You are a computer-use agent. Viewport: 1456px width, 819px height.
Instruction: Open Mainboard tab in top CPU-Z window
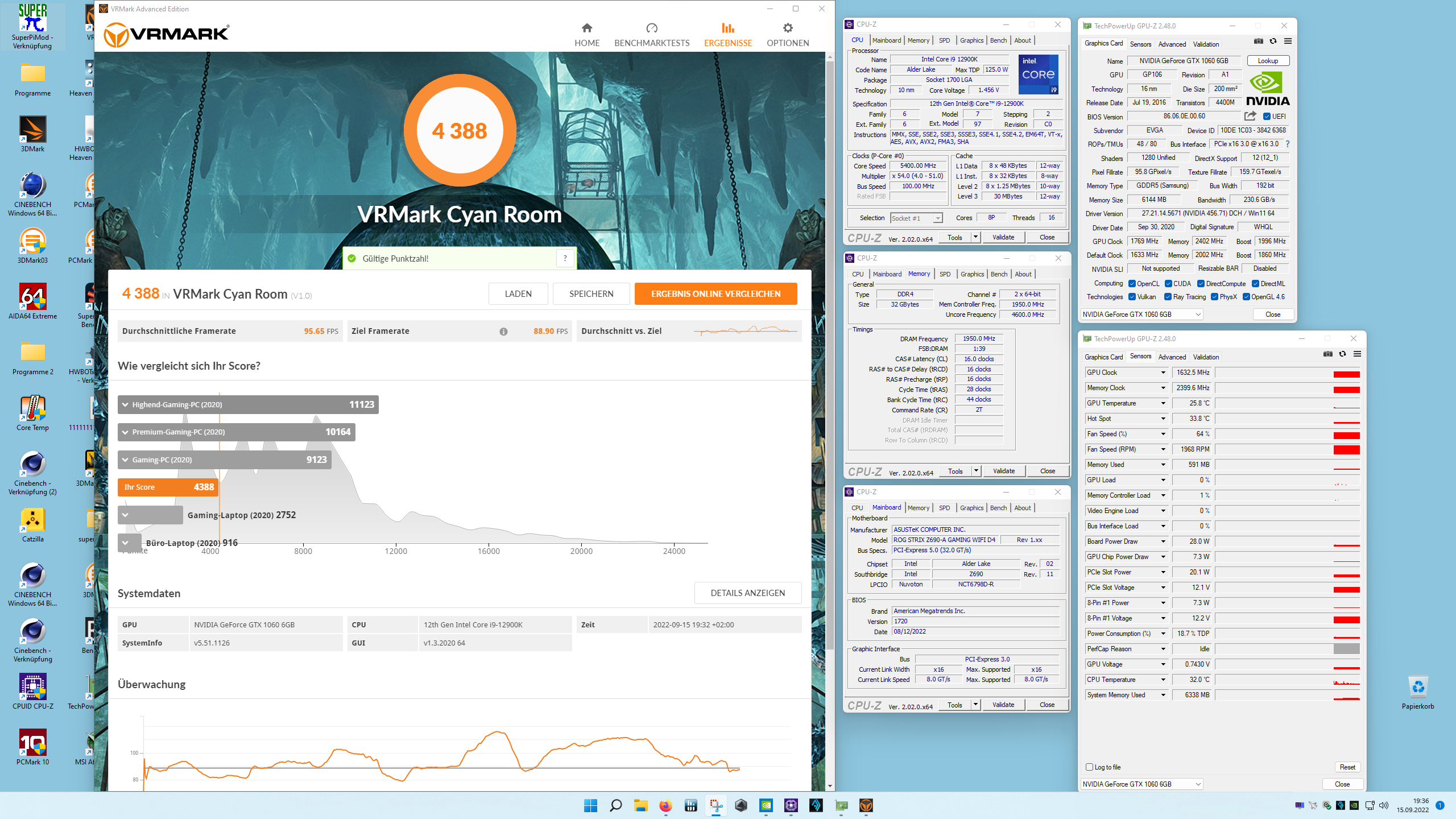click(x=887, y=40)
